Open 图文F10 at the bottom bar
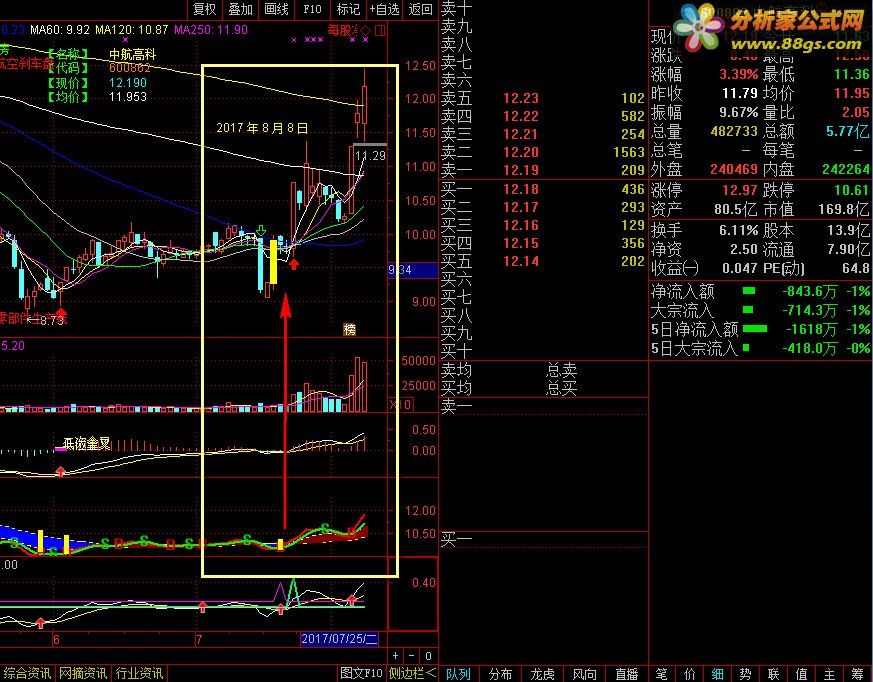This screenshot has height=682, width=873. coord(361,673)
